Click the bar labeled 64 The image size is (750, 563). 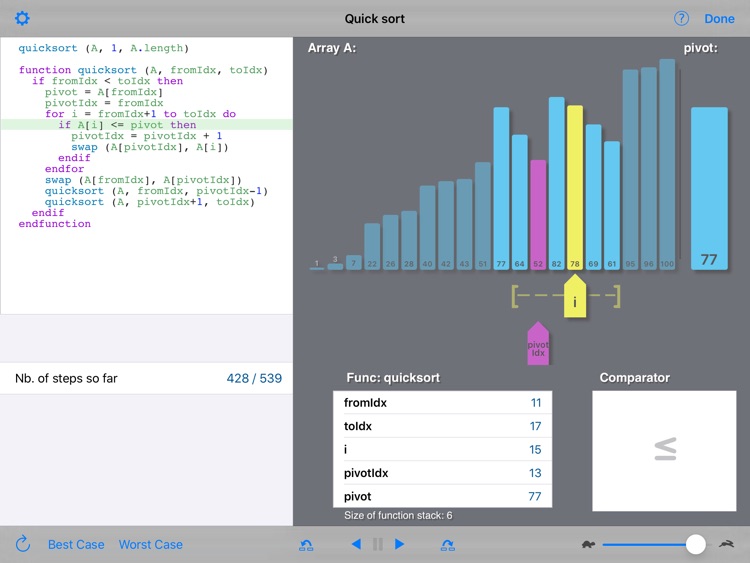(519, 202)
